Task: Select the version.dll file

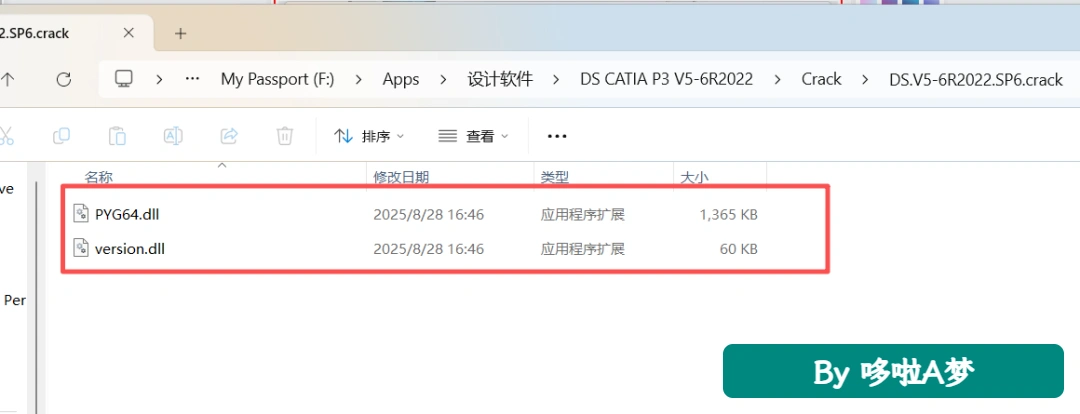Action: [415, 248]
